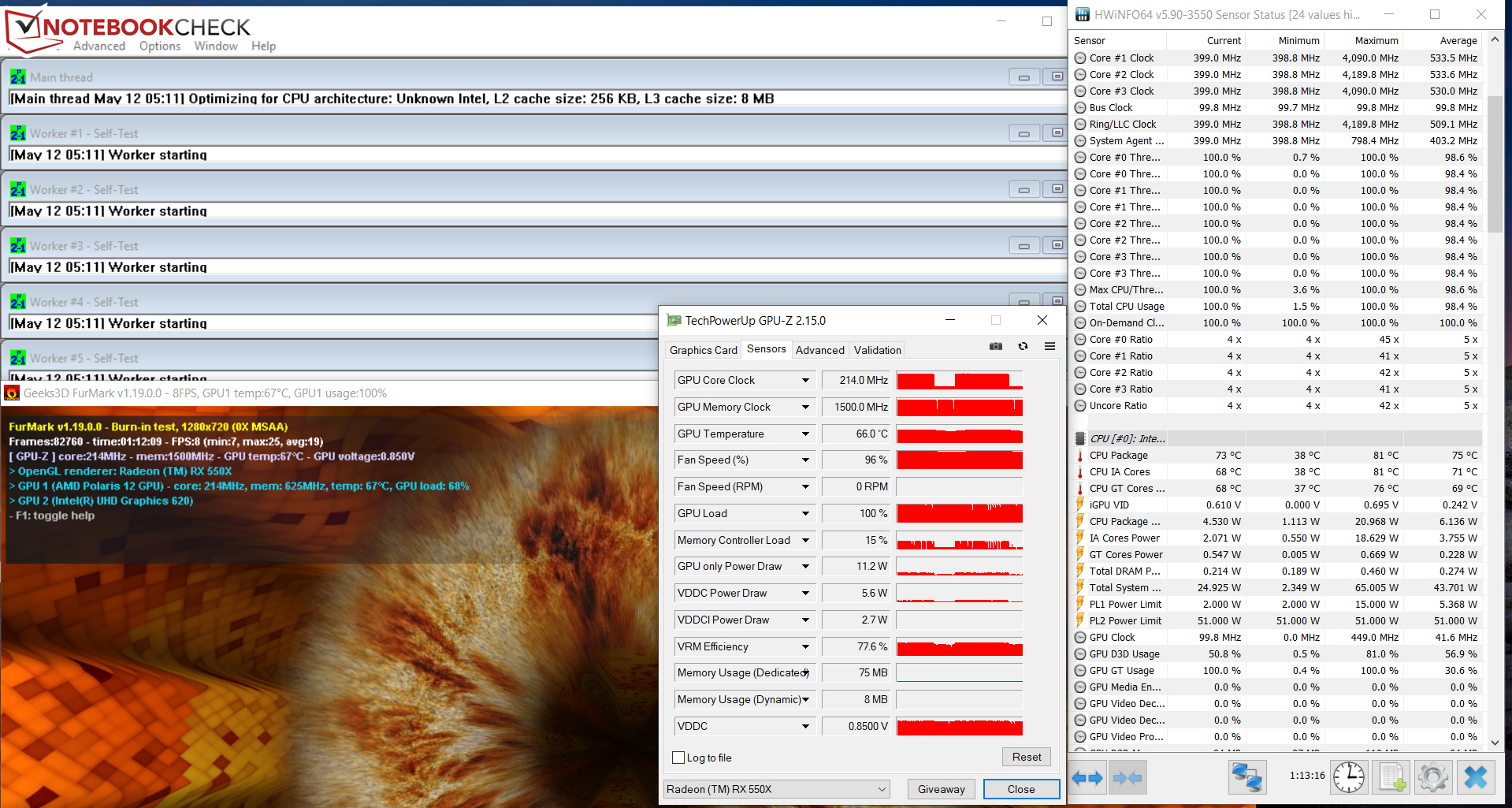Screen dimensions: 1512x808
Task: Select the PL1 Power Limit row
Action: (1276, 604)
